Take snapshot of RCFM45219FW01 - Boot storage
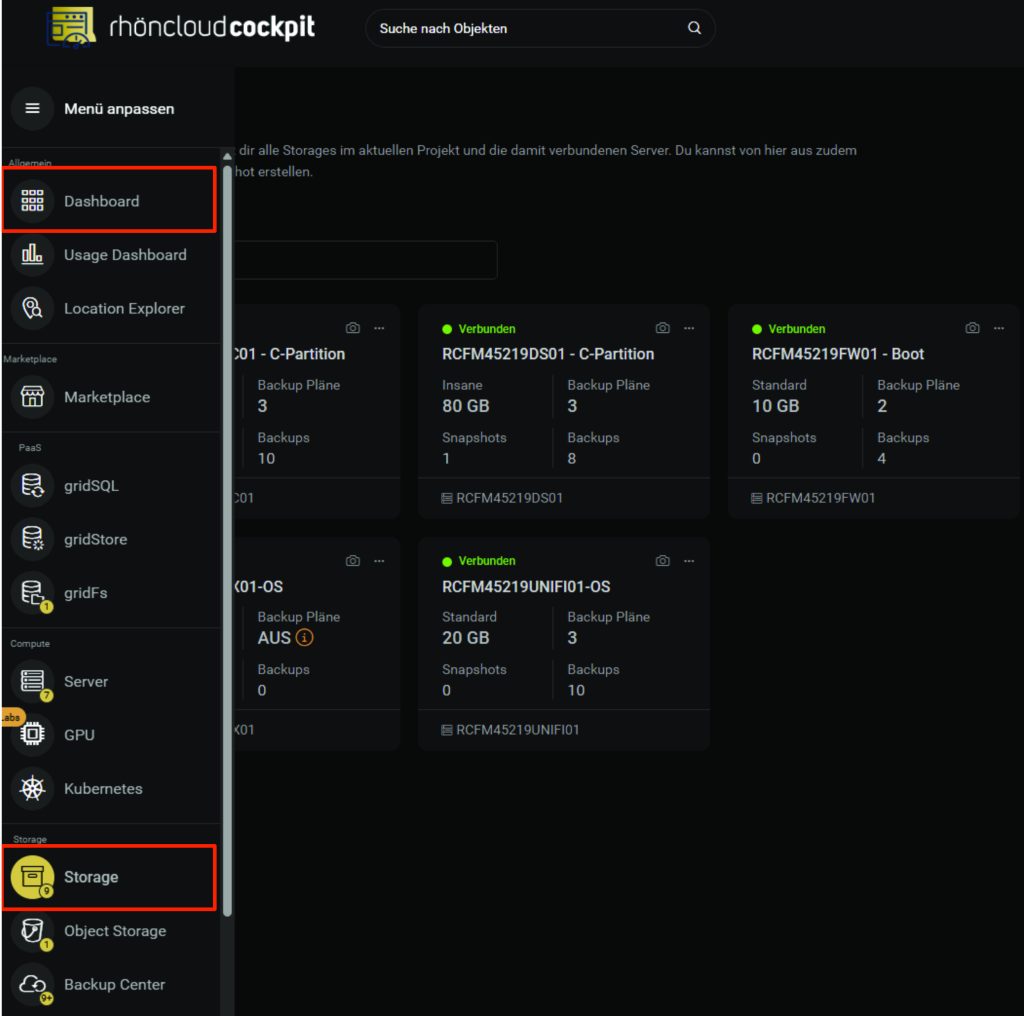Screen dimensions: 1024x1016 click(x=972, y=328)
